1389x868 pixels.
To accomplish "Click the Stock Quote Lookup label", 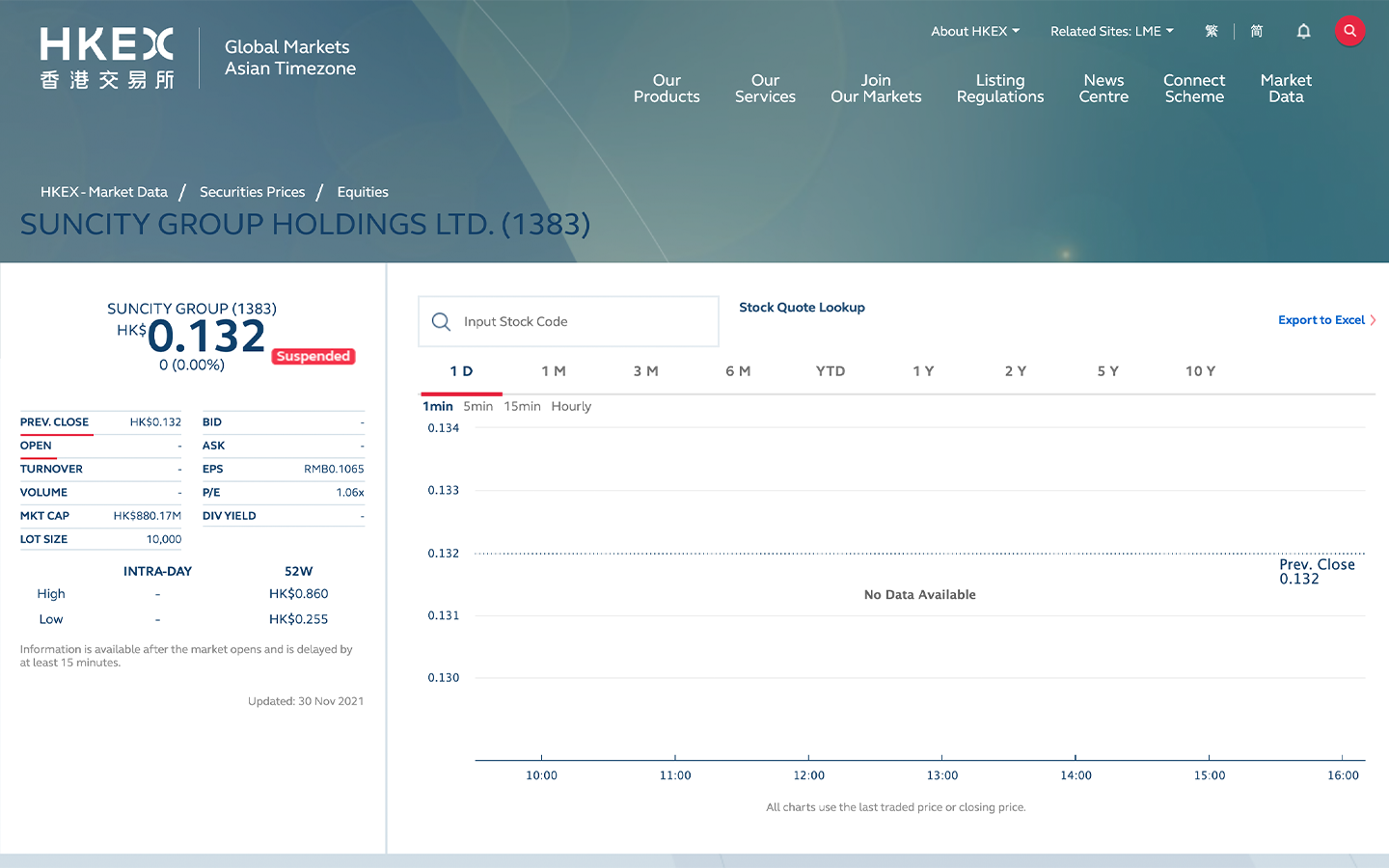I will 802,308.
